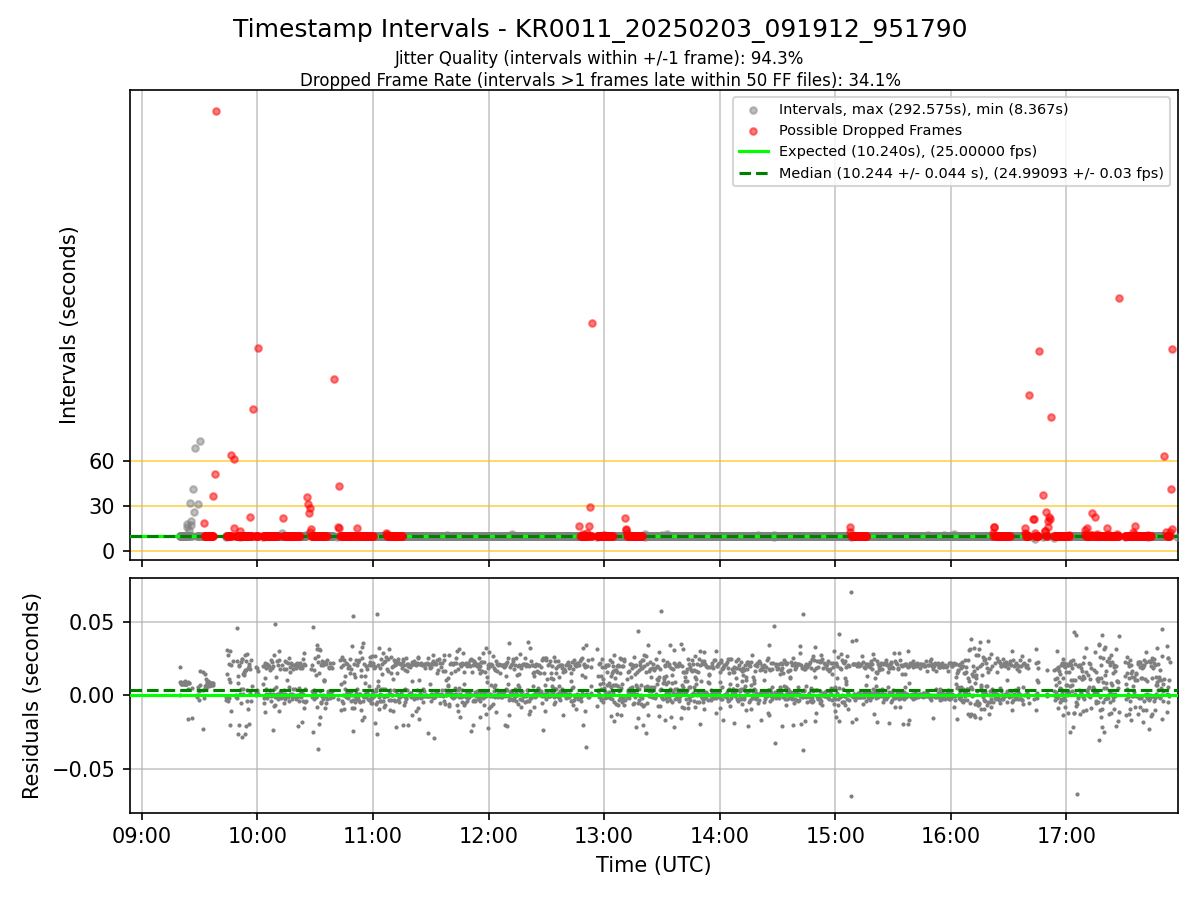This screenshot has height=900, width=1200.
Task: Click the red dropped-frame point just before 13:00 at the plot's mid-height
Action: (592, 323)
